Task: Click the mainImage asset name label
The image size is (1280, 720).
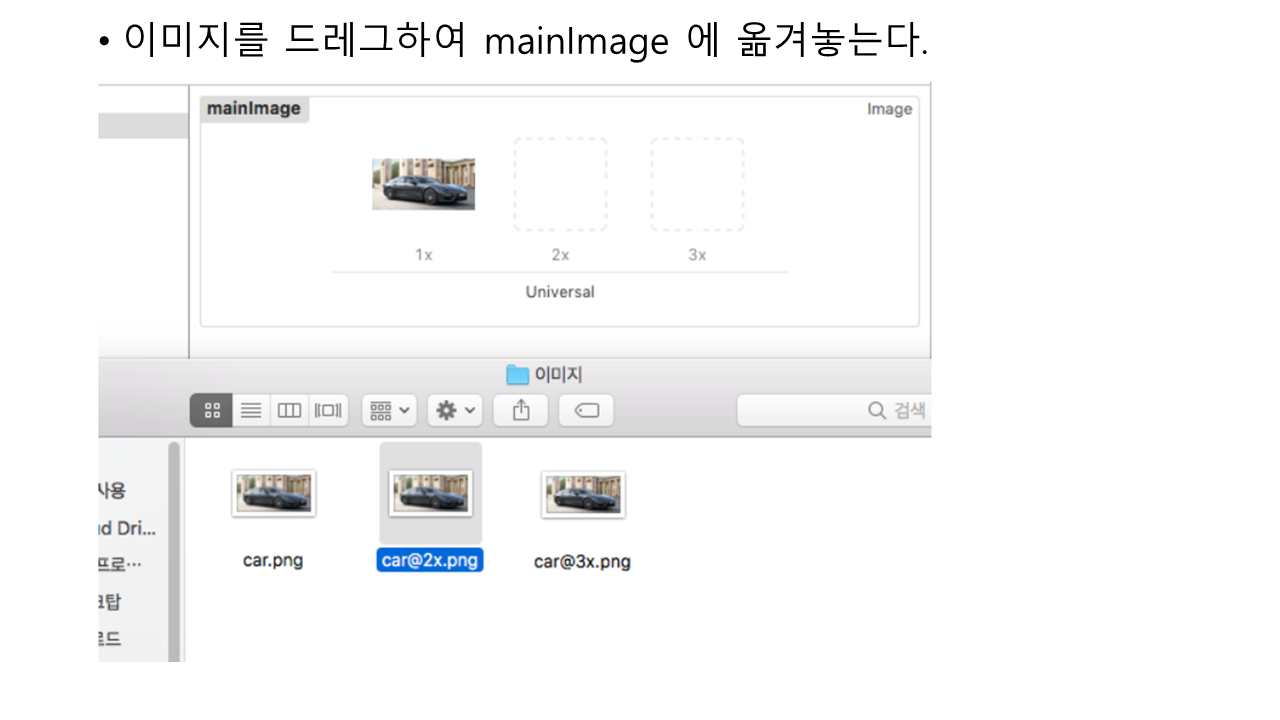Action: [x=254, y=109]
